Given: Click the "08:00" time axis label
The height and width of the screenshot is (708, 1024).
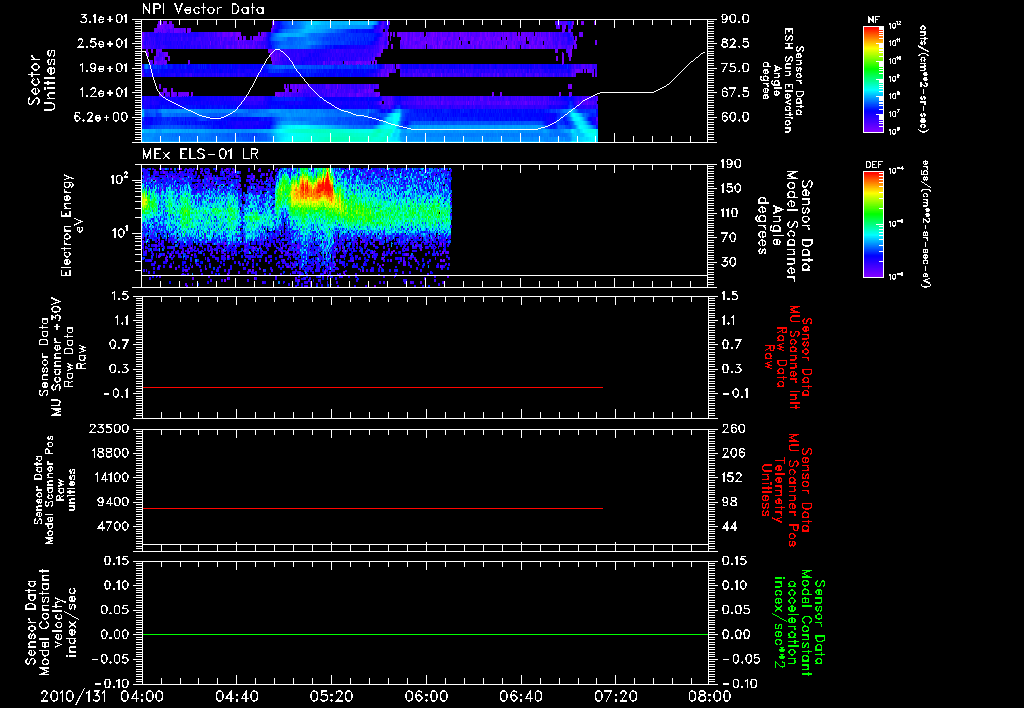Looking at the screenshot, I should (x=709, y=696).
